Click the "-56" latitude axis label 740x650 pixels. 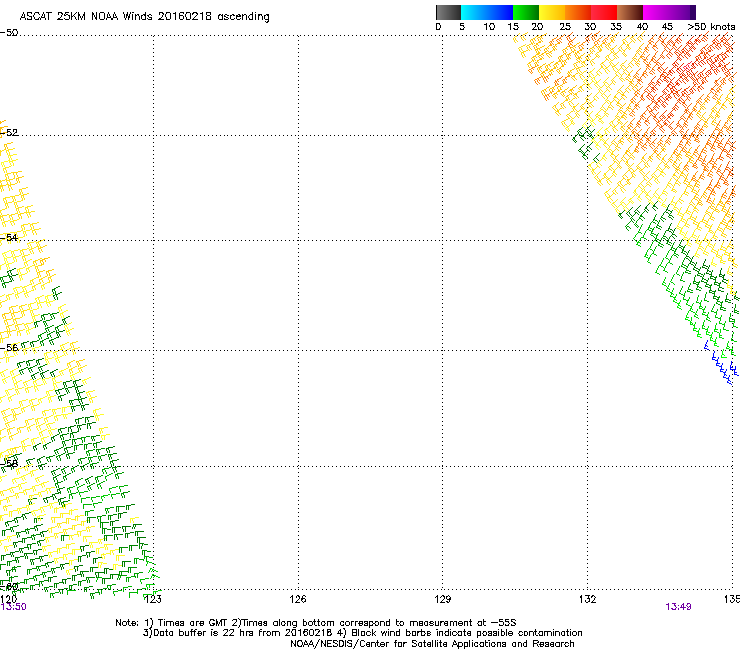9,347
